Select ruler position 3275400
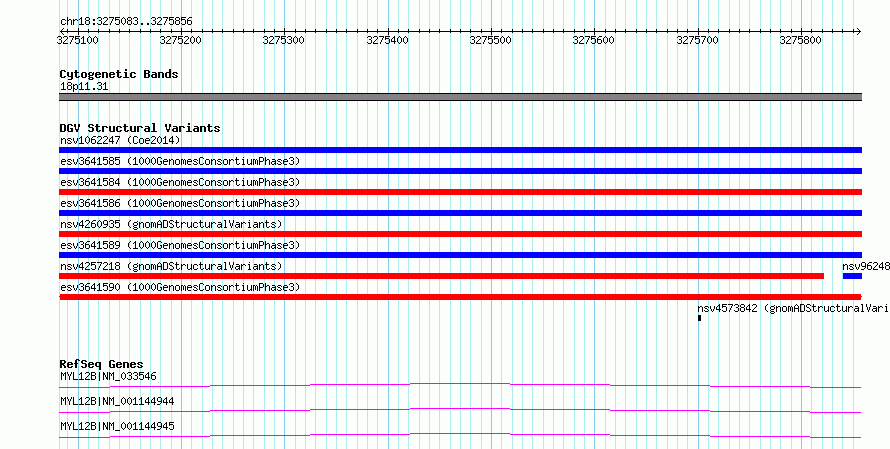890x449 pixels. [387, 41]
